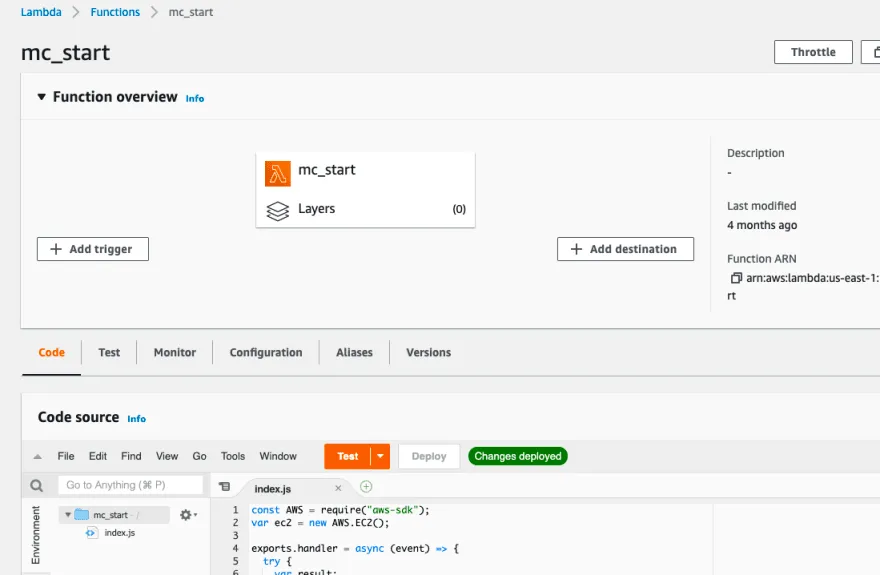Click the Changes deployed status badge

tap(517, 456)
